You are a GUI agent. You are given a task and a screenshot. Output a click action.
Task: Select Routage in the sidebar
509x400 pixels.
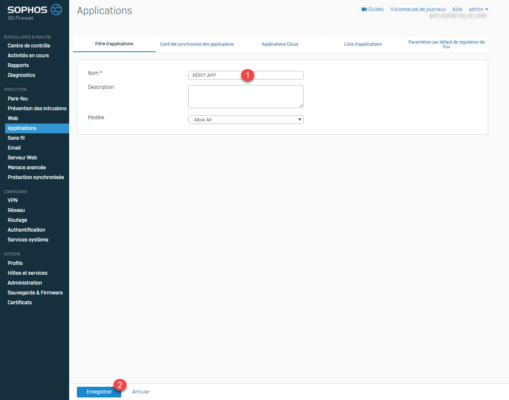coord(17,220)
